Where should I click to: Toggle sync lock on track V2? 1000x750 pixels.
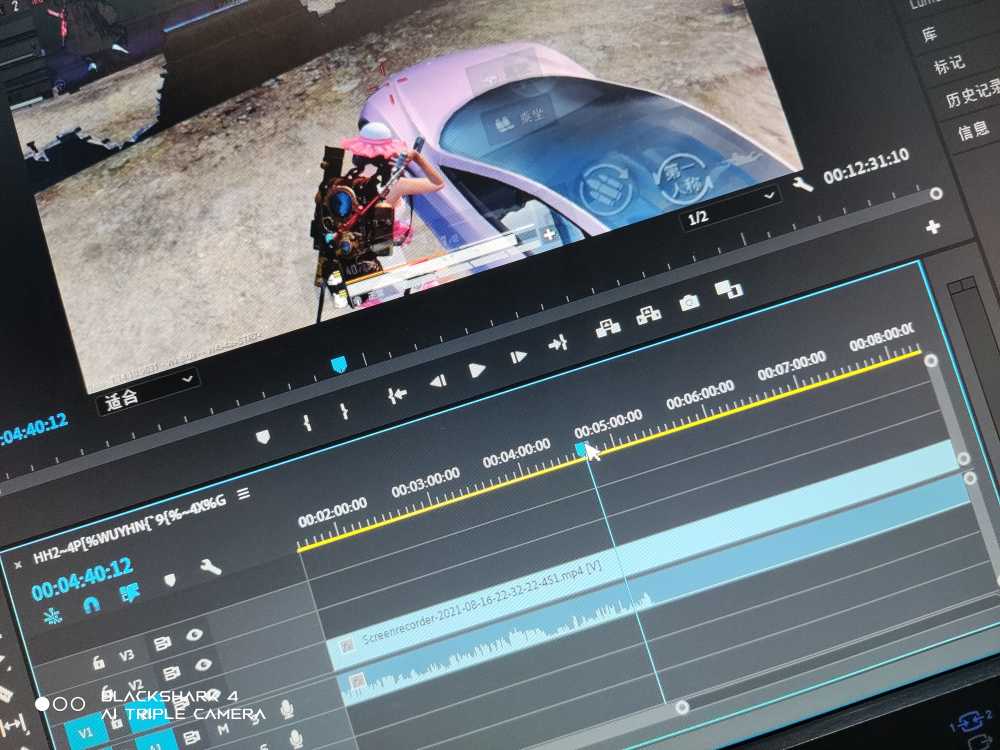[x=171, y=673]
